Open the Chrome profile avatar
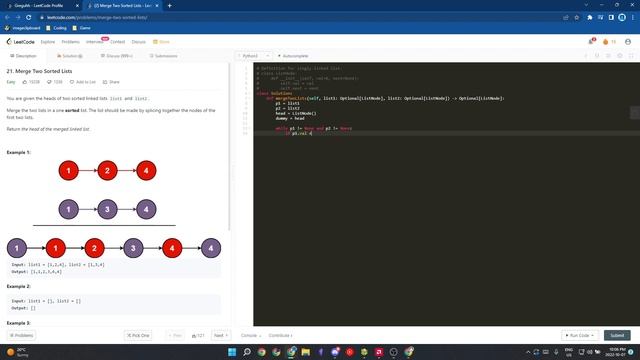 click(622, 18)
